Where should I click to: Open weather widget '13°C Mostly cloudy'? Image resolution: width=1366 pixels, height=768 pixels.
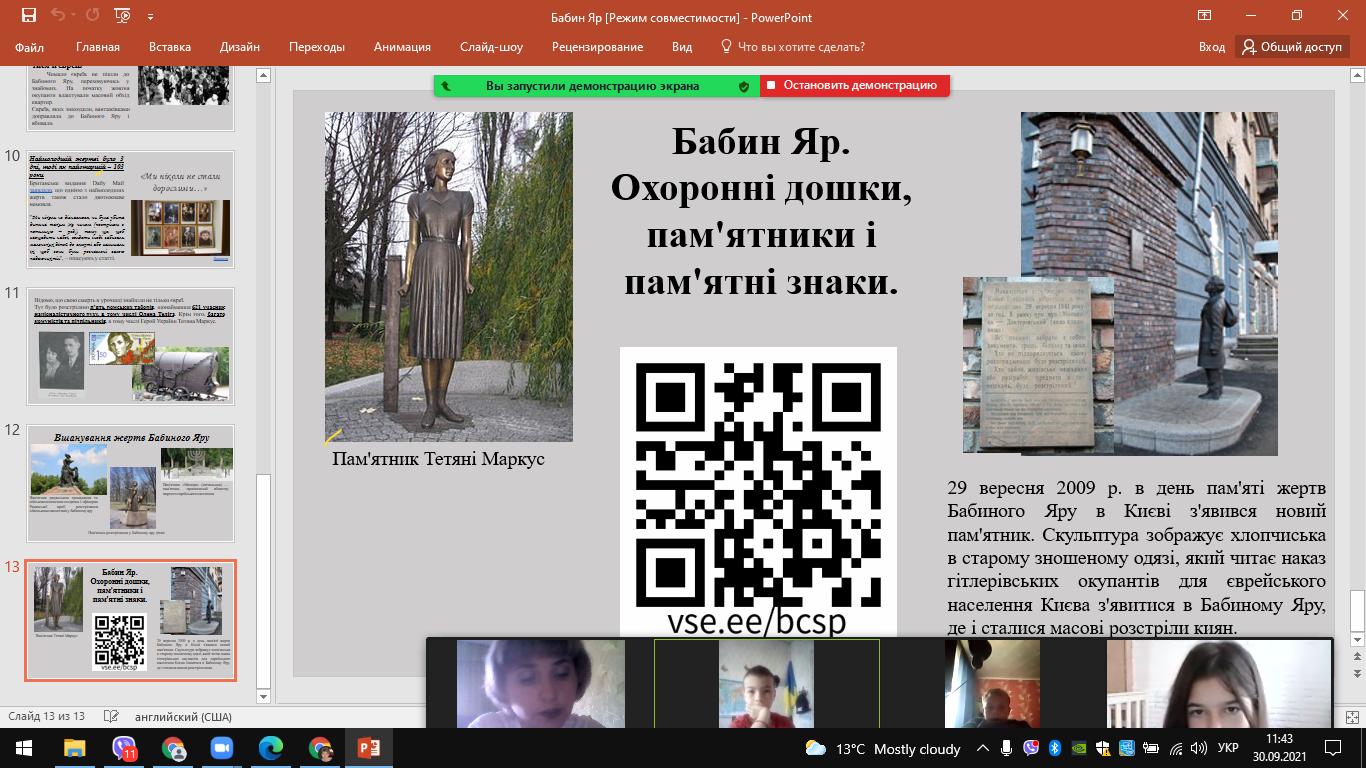[x=884, y=748]
